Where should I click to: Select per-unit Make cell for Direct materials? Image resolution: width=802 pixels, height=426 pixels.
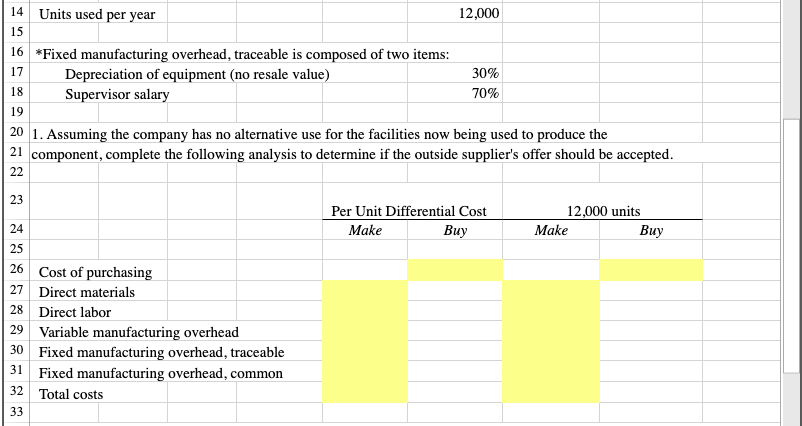365,290
